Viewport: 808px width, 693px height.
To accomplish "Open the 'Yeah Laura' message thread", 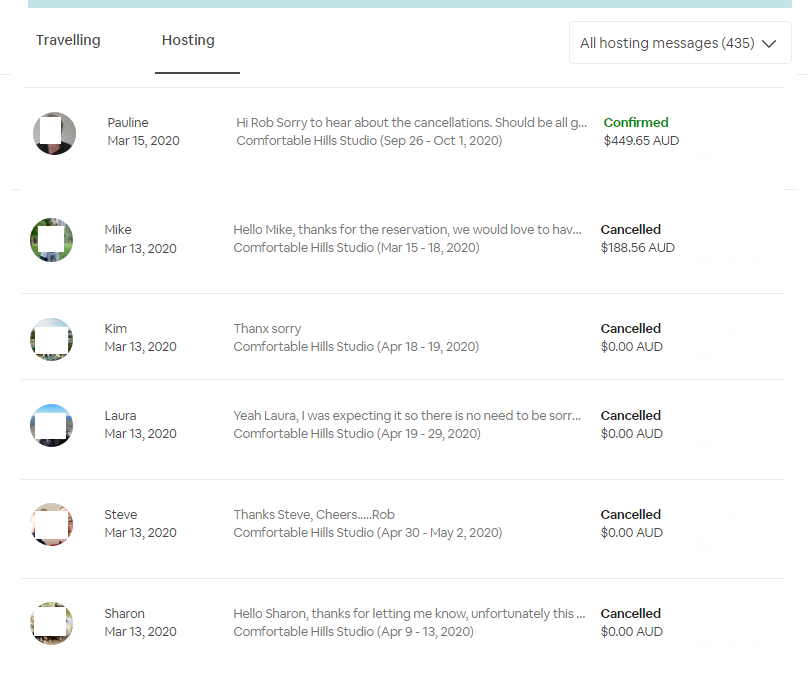I will click(406, 416).
